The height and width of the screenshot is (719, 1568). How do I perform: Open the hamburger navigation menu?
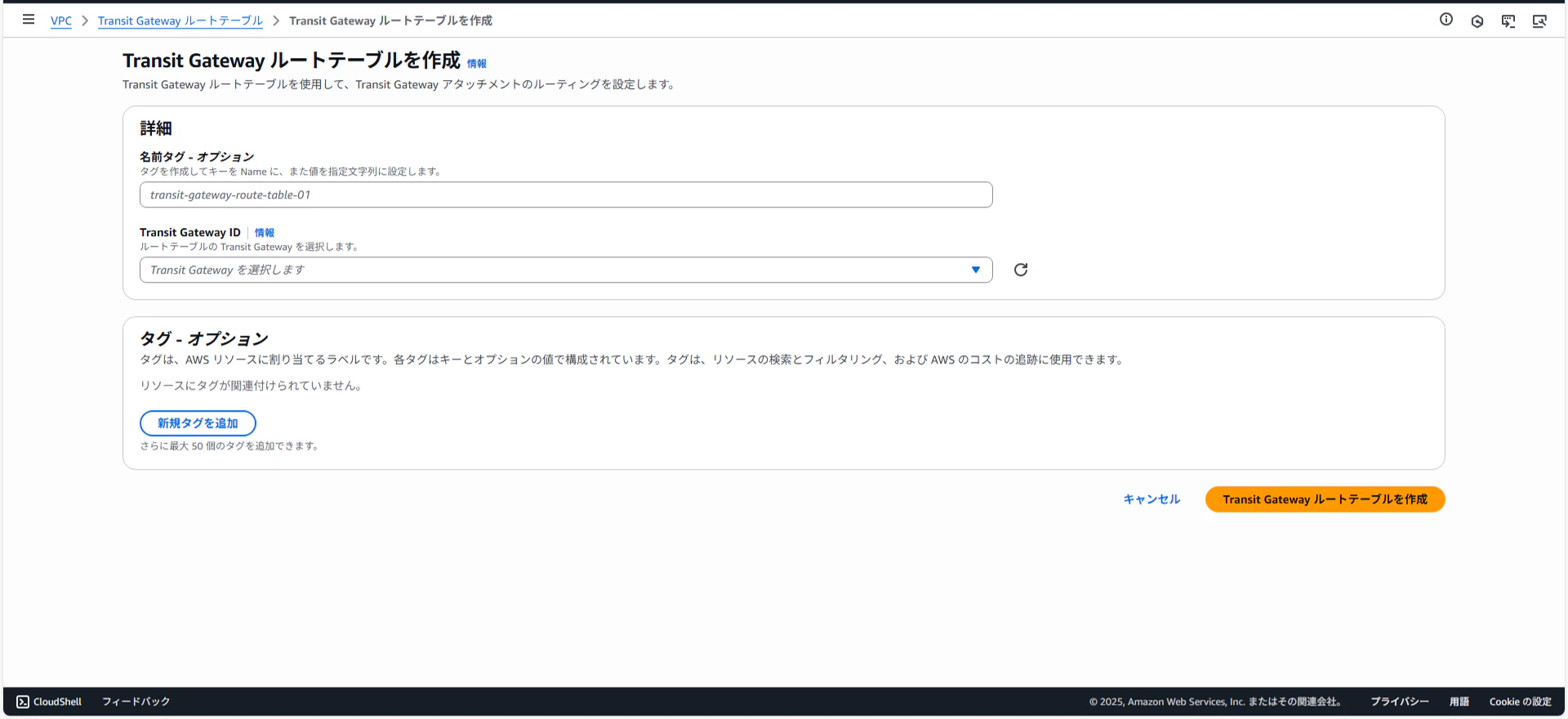(29, 20)
